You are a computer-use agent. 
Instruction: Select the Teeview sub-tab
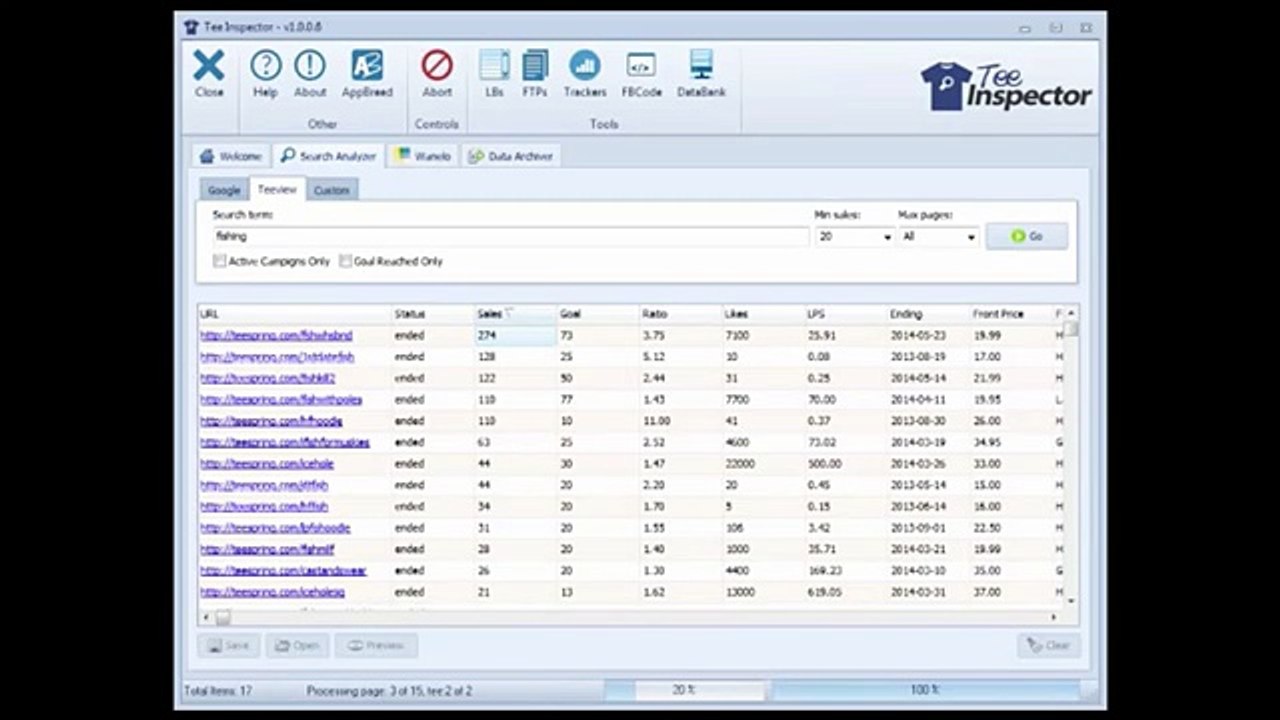pyautogui.click(x=277, y=189)
